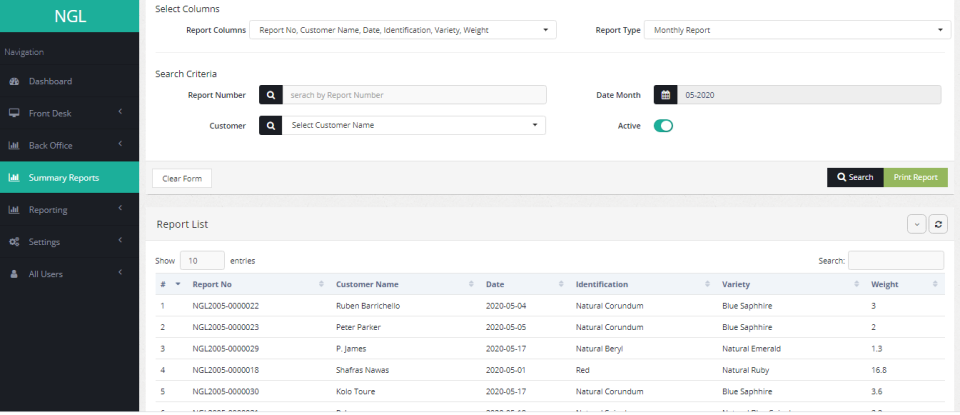Open the Select Customer Name dropdown

[x=414, y=125]
